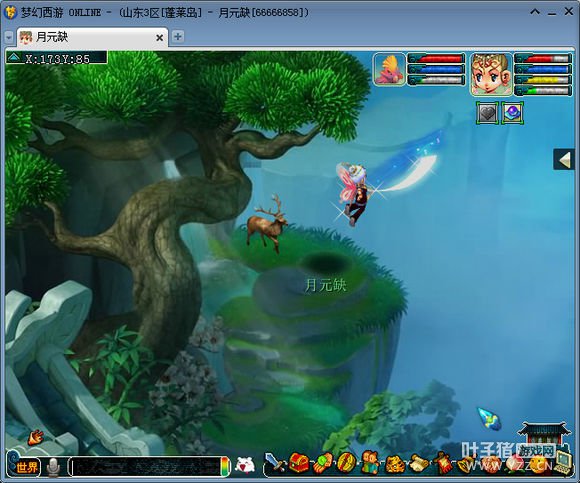Click the player's blue mana bar
580x483 pixels.
coord(544,69)
